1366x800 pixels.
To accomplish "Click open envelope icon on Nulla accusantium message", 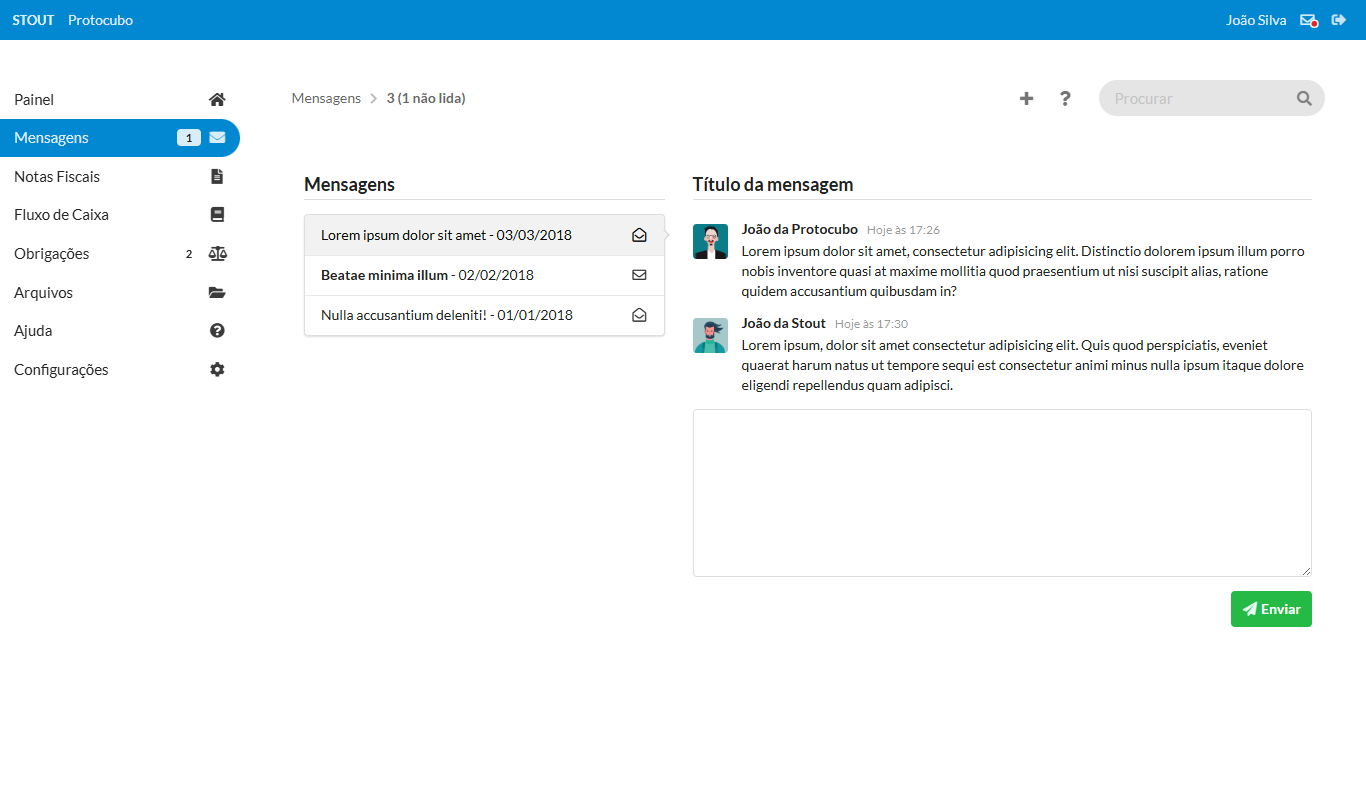I will [x=639, y=315].
